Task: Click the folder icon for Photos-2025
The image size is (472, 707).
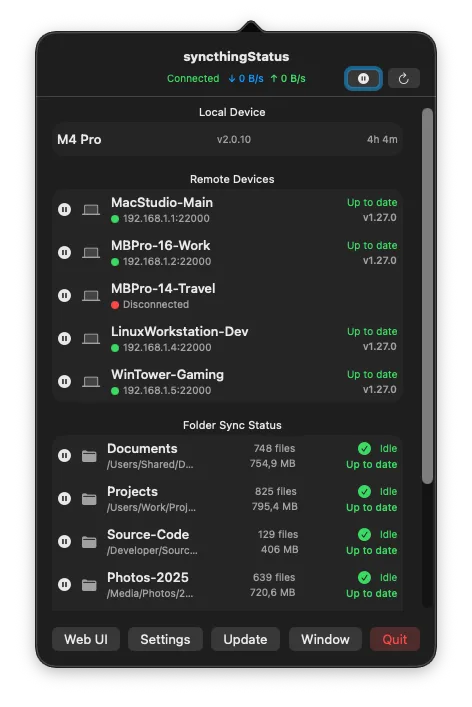Action: coord(89,585)
